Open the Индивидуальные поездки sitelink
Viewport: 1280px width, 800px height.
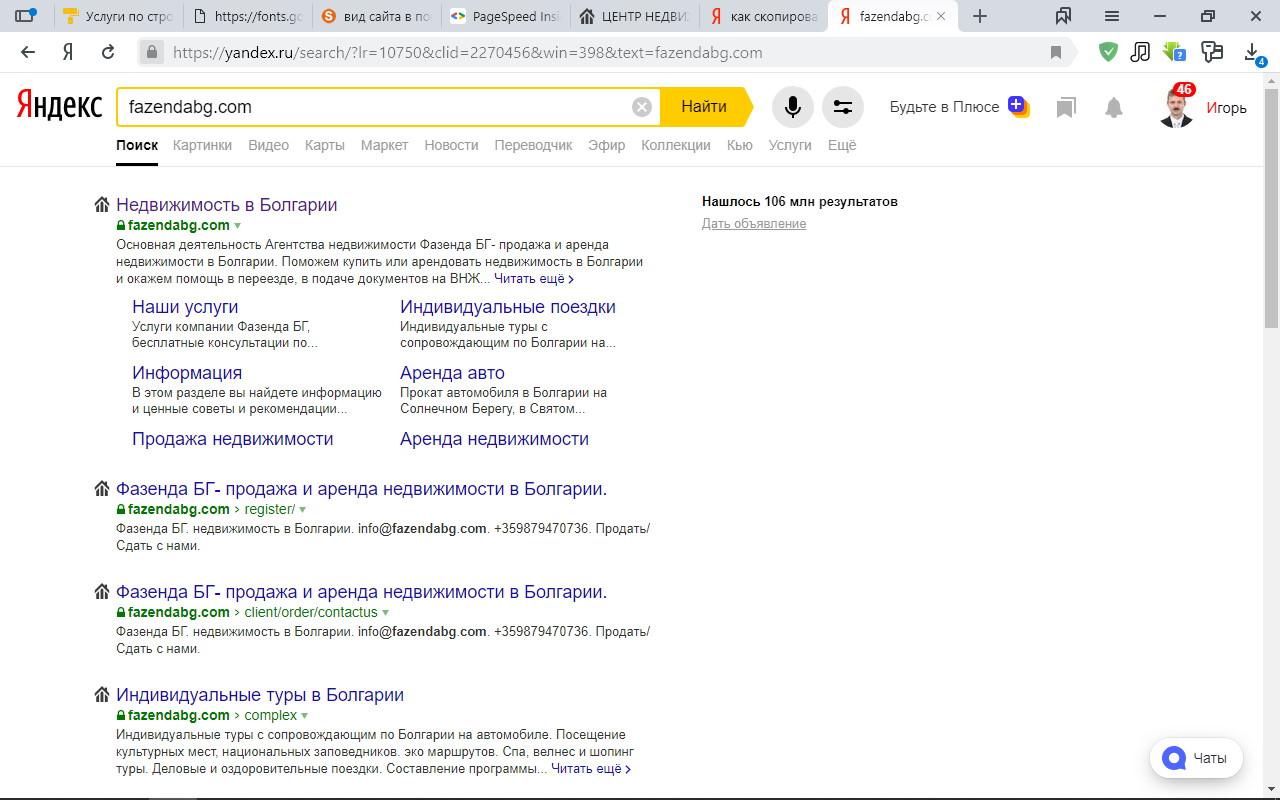click(508, 307)
